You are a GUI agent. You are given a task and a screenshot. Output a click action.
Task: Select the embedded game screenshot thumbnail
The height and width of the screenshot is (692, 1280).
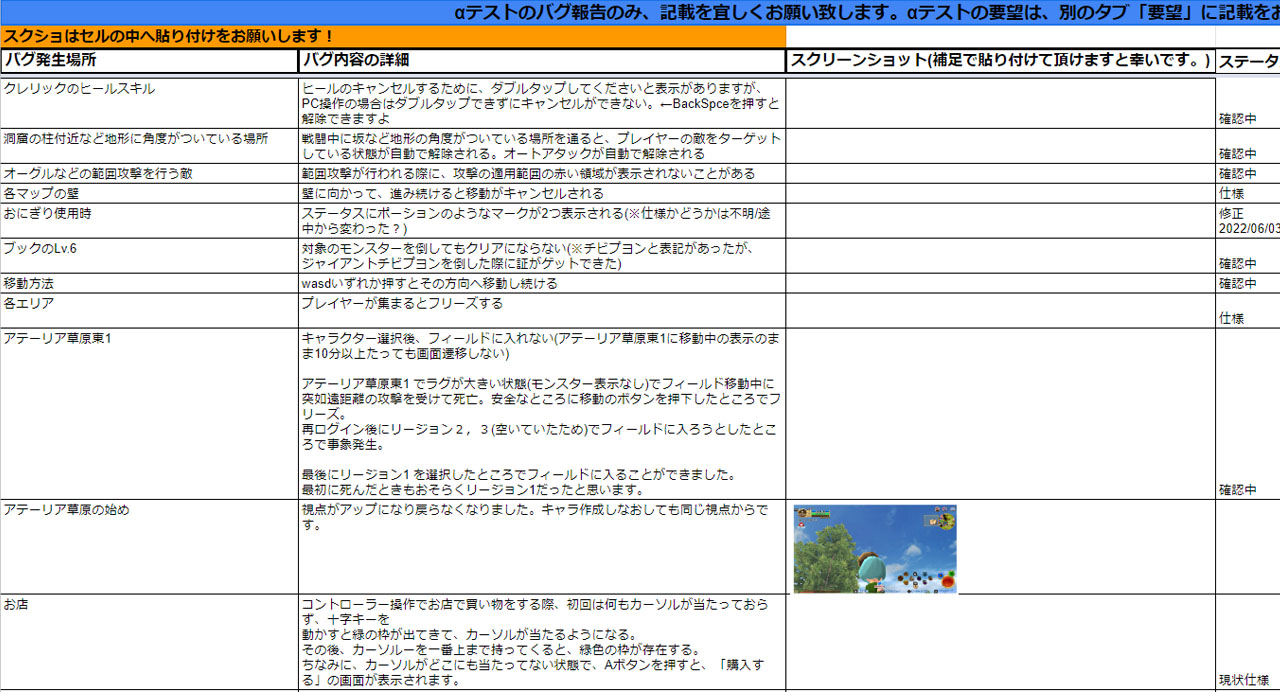coord(874,548)
